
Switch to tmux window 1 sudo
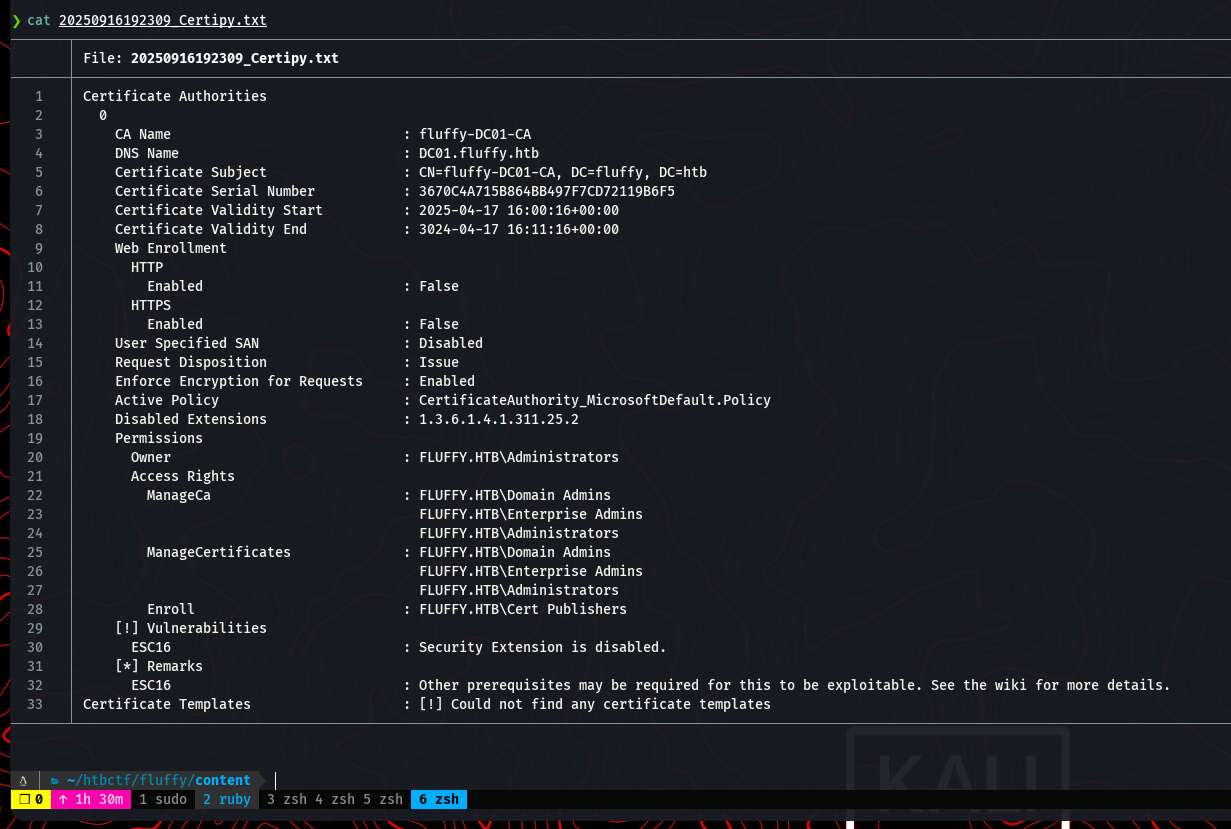click(163, 799)
